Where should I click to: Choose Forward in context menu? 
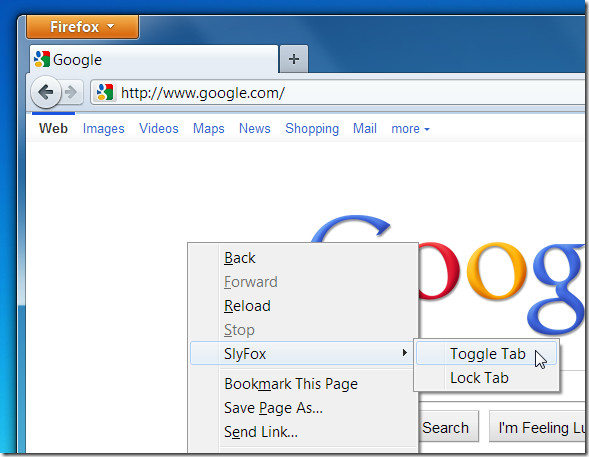tap(303, 282)
